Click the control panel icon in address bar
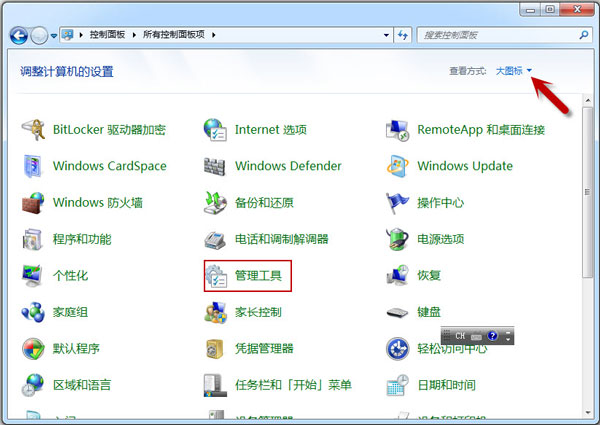This screenshot has height=425, width=600. 68,35
